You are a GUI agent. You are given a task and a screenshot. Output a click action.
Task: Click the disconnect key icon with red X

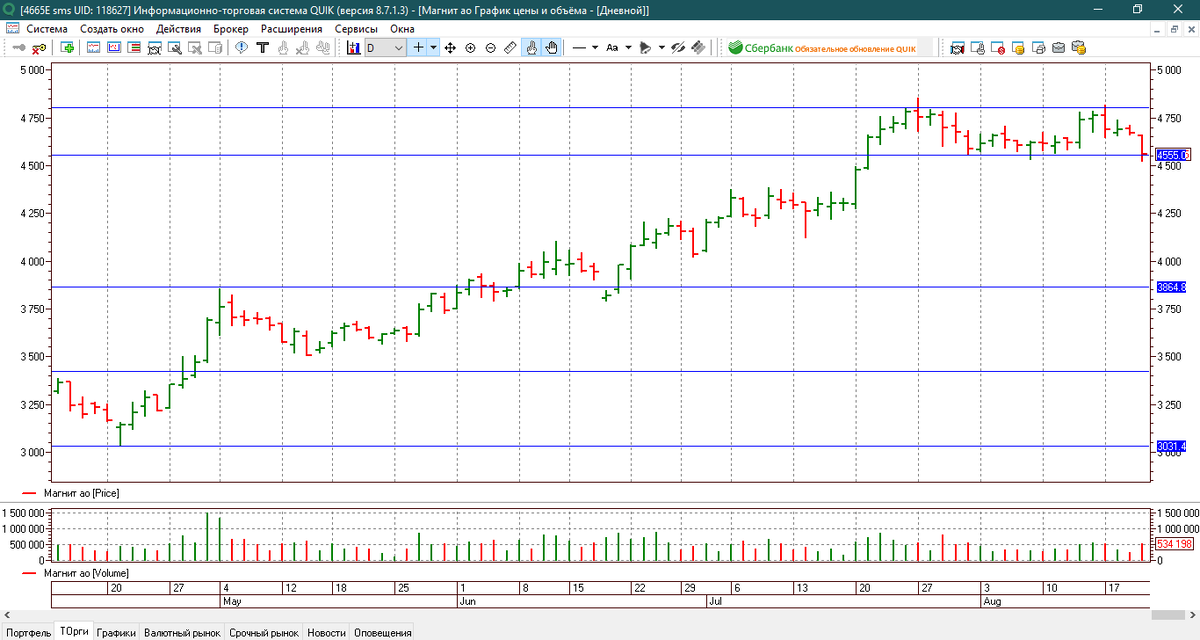[x=38, y=47]
